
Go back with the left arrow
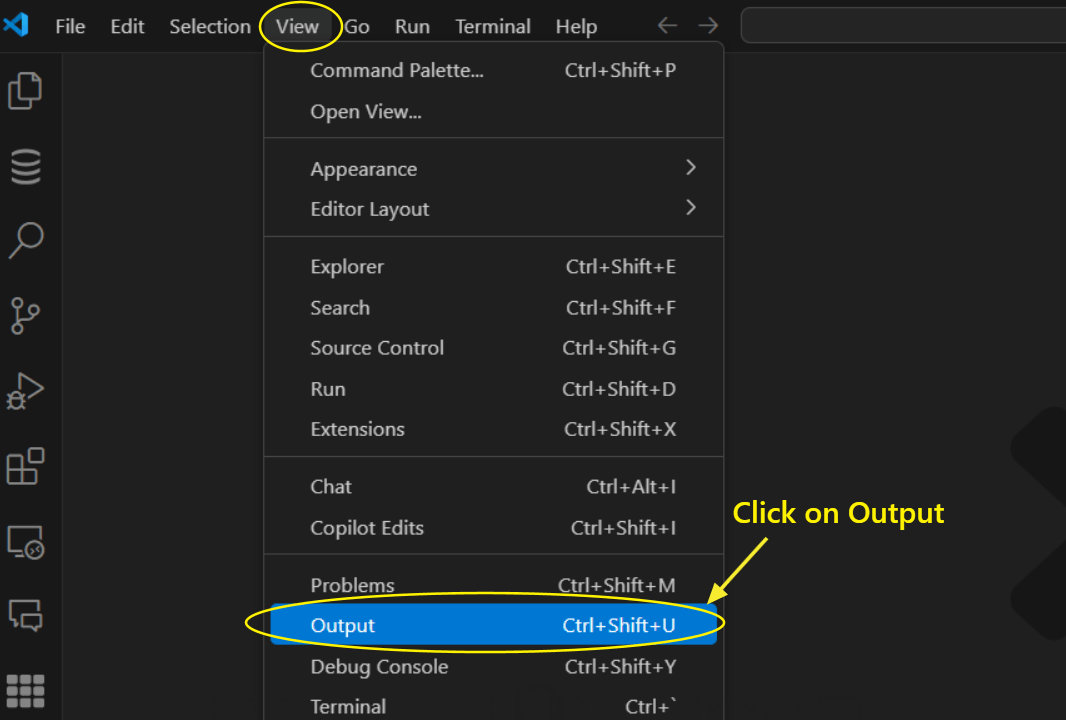(x=668, y=26)
